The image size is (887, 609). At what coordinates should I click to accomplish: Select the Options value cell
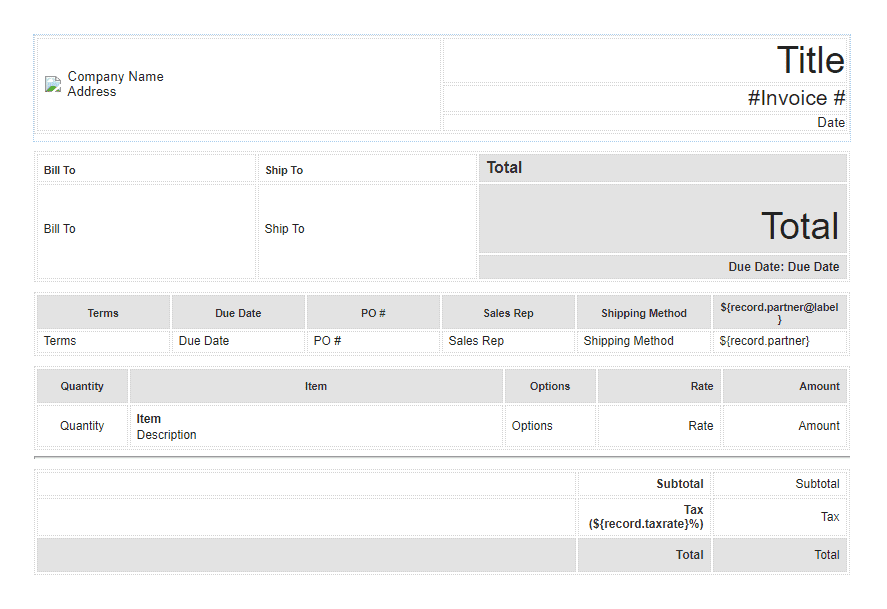point(550,426)
